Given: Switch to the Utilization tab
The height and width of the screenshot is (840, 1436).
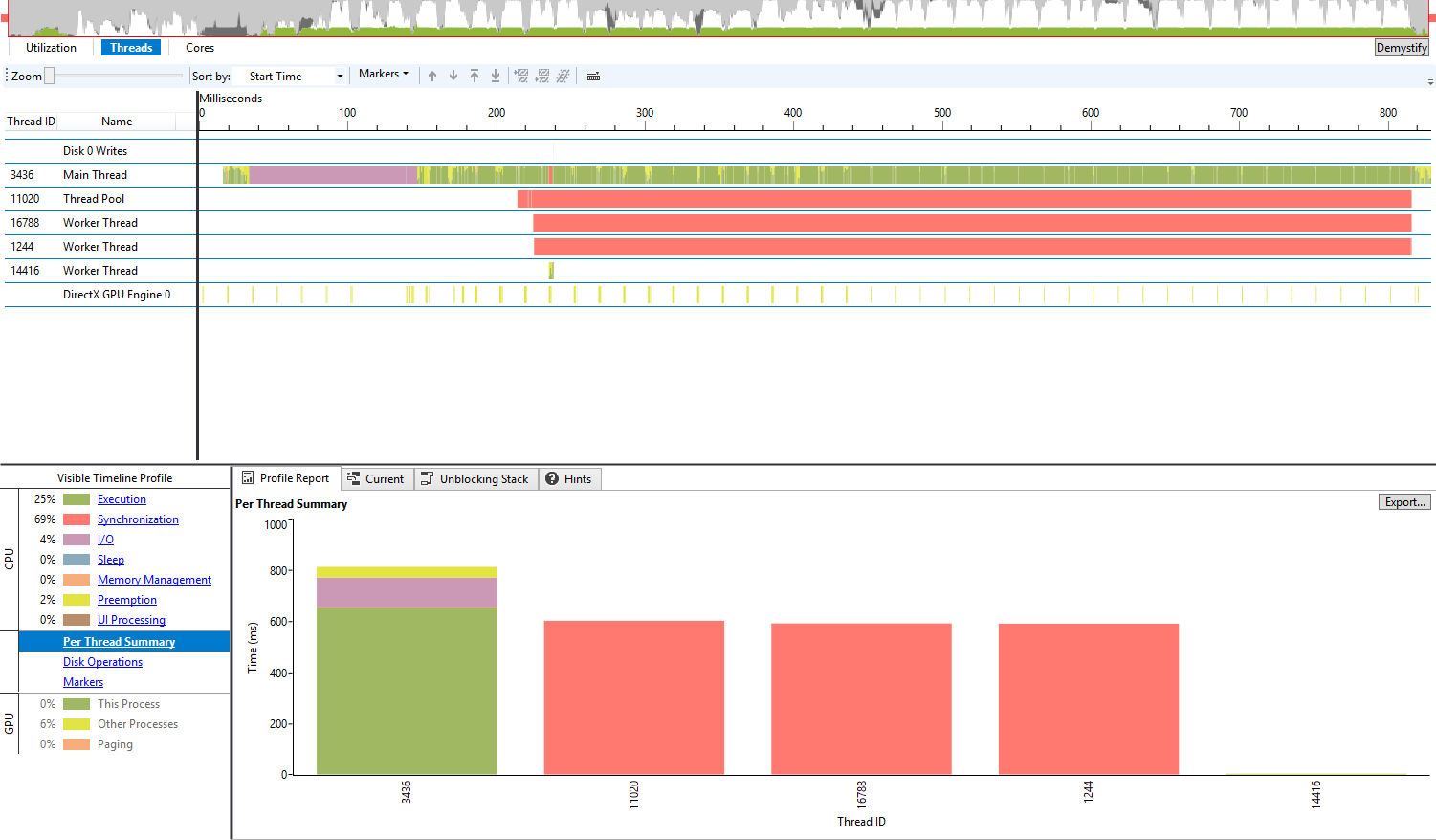Looking at the screenshot, I should [x=50, y=47].
